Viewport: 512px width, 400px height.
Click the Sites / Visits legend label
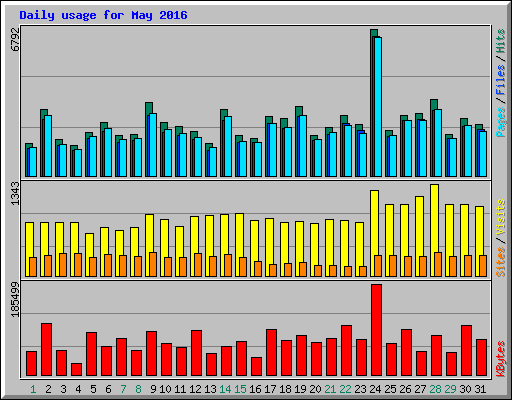pyautogui.click(x=500, y=238)
